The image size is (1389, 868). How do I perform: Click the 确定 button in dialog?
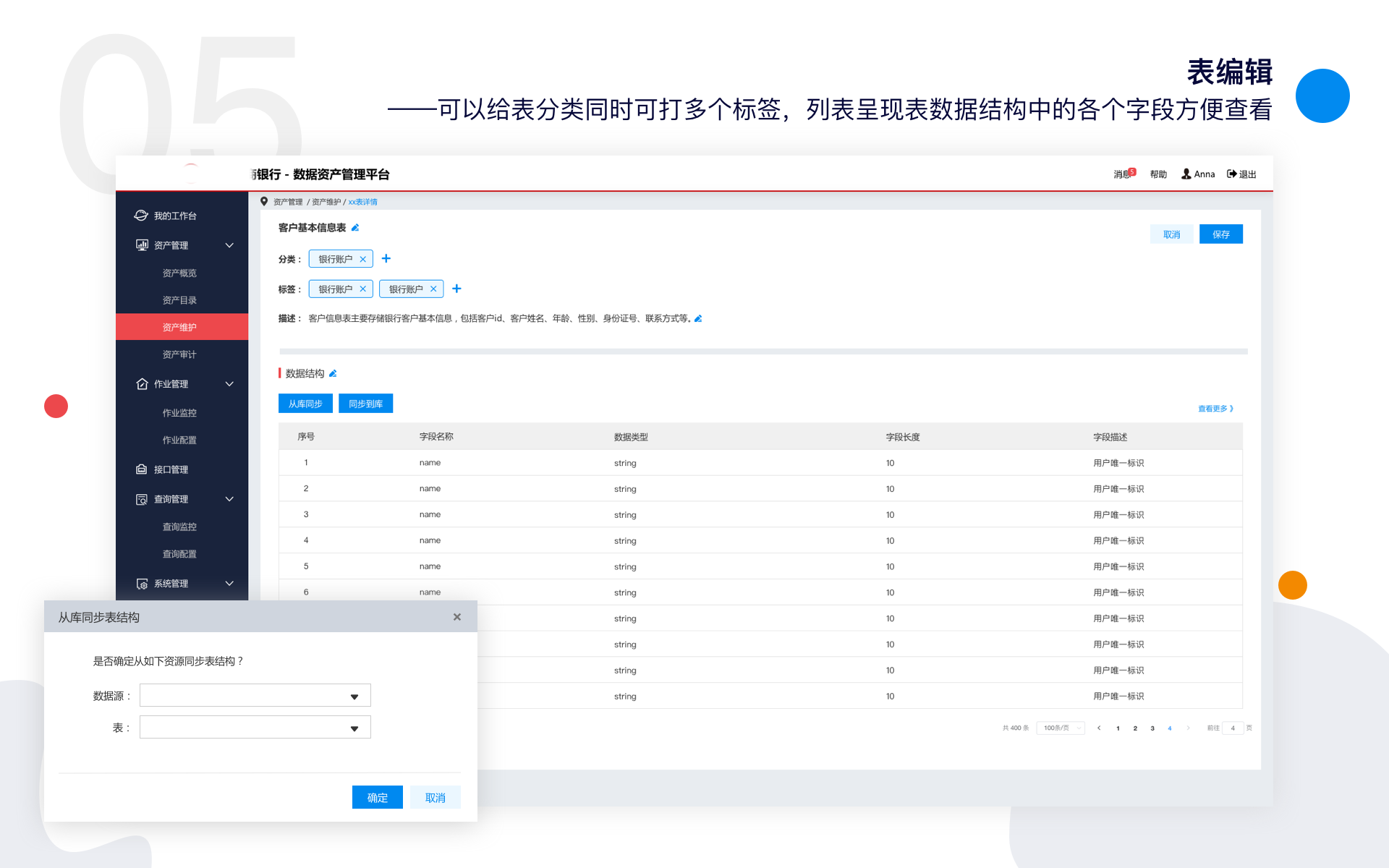[x=377, y=797]
